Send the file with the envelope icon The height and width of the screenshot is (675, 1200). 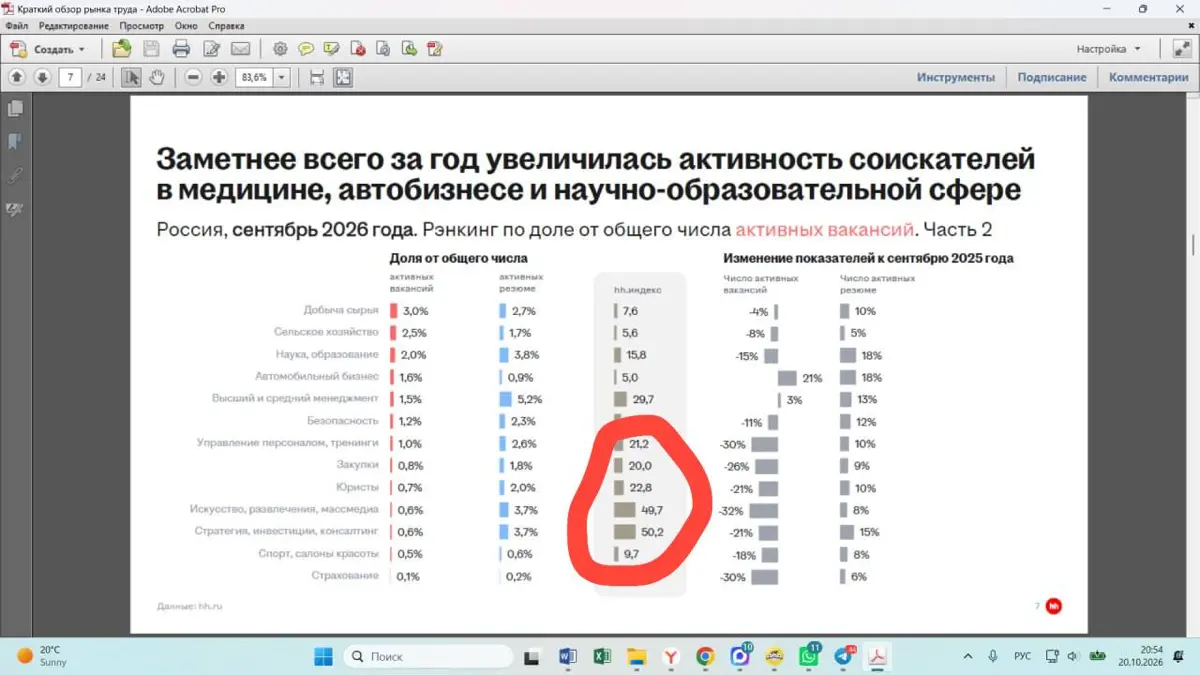tap(240, 48)
